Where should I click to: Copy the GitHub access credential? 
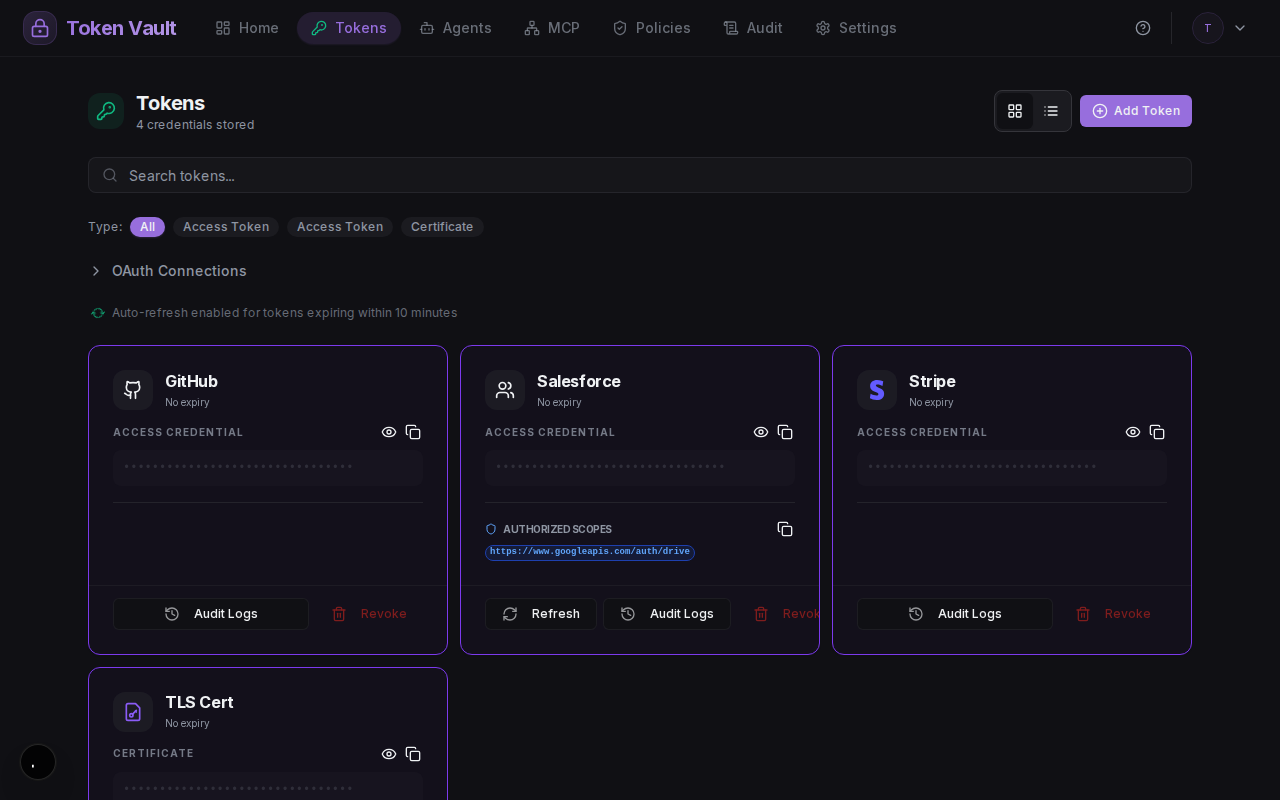(413, 432)
